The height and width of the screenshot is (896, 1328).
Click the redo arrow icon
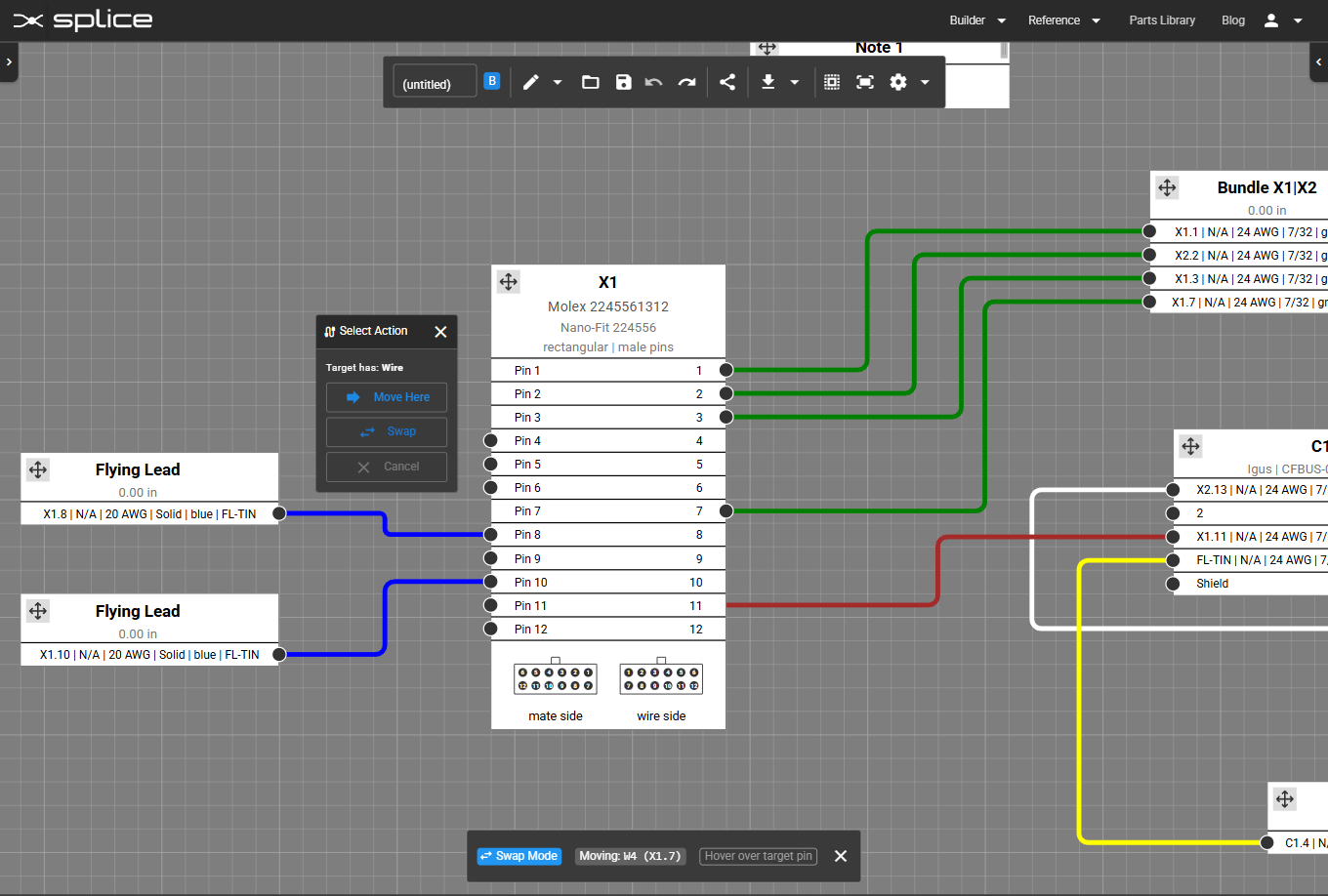tap(687, 82)
